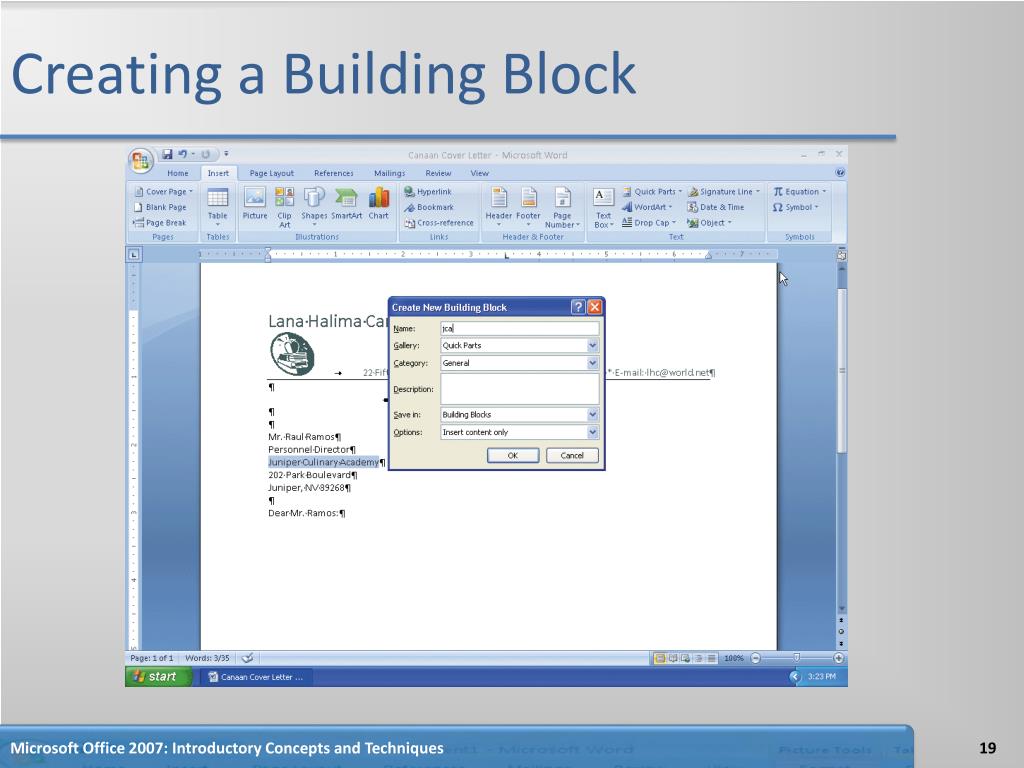Switch to Print Layout view
This screenshot has width=1024, height=768.
[x=660, y=658]
